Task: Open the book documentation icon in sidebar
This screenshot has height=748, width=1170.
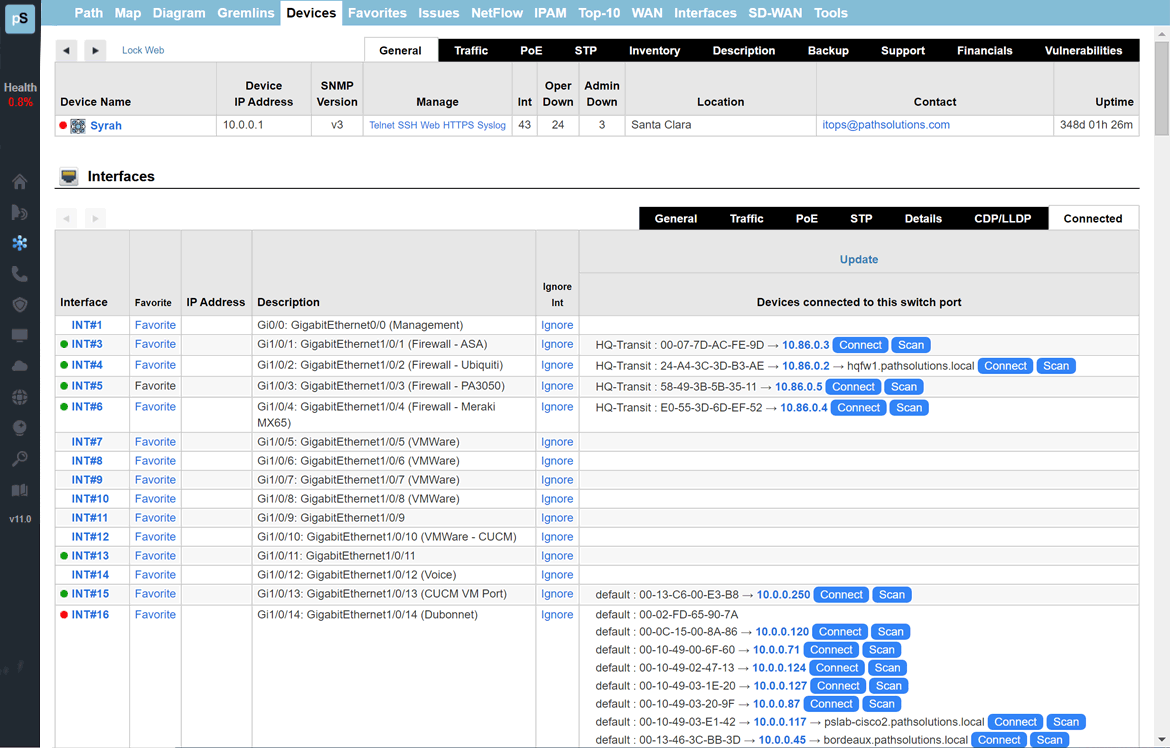Action: 20,490
